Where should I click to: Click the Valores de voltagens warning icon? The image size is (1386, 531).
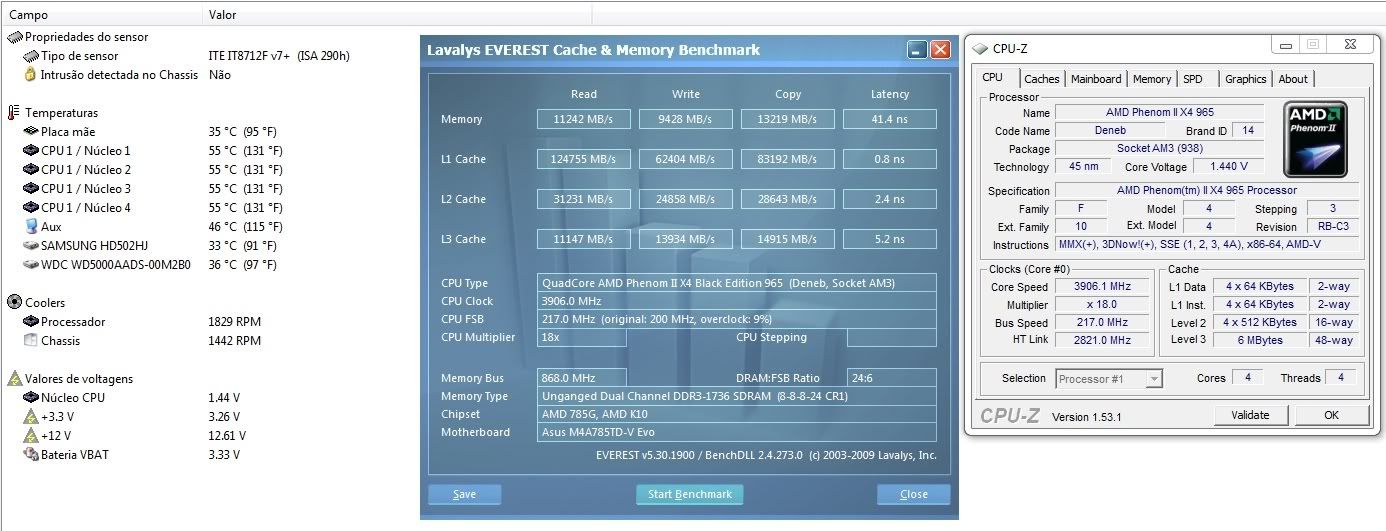pos(14,379)
